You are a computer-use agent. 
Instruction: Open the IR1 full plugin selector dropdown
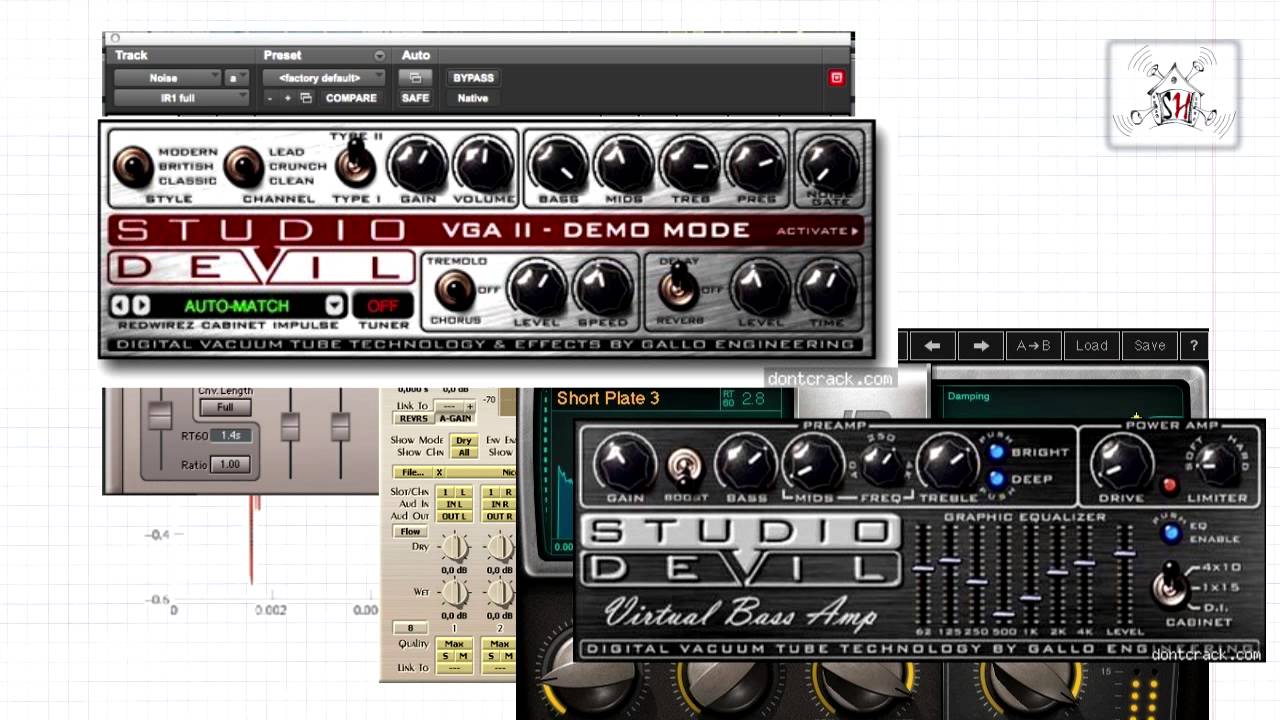point(181,98)
